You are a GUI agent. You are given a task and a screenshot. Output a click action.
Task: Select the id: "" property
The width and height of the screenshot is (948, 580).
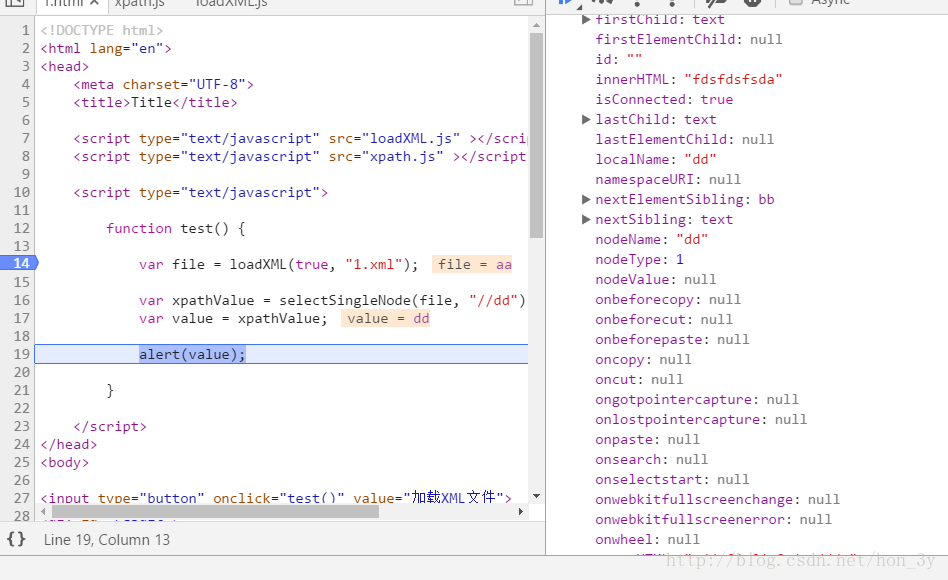pyautogui.click(x=618, y=59)
